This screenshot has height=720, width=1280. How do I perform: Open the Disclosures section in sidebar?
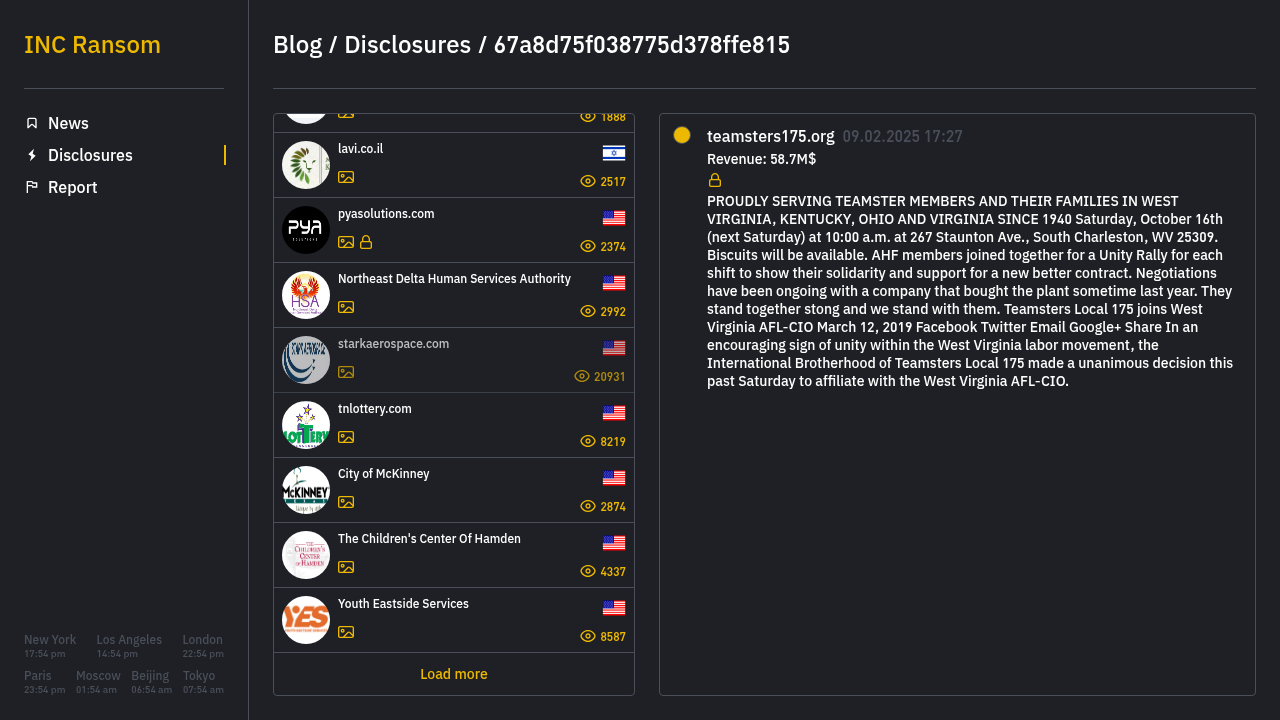(x=90, y=155)
